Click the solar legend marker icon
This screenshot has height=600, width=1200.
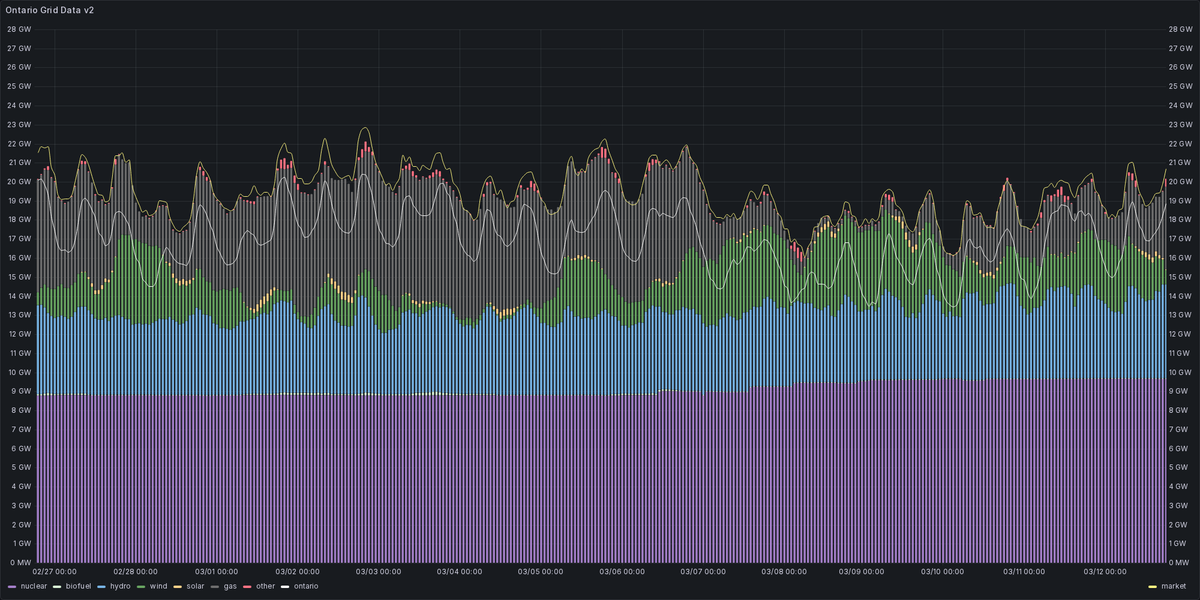[176, 587]
